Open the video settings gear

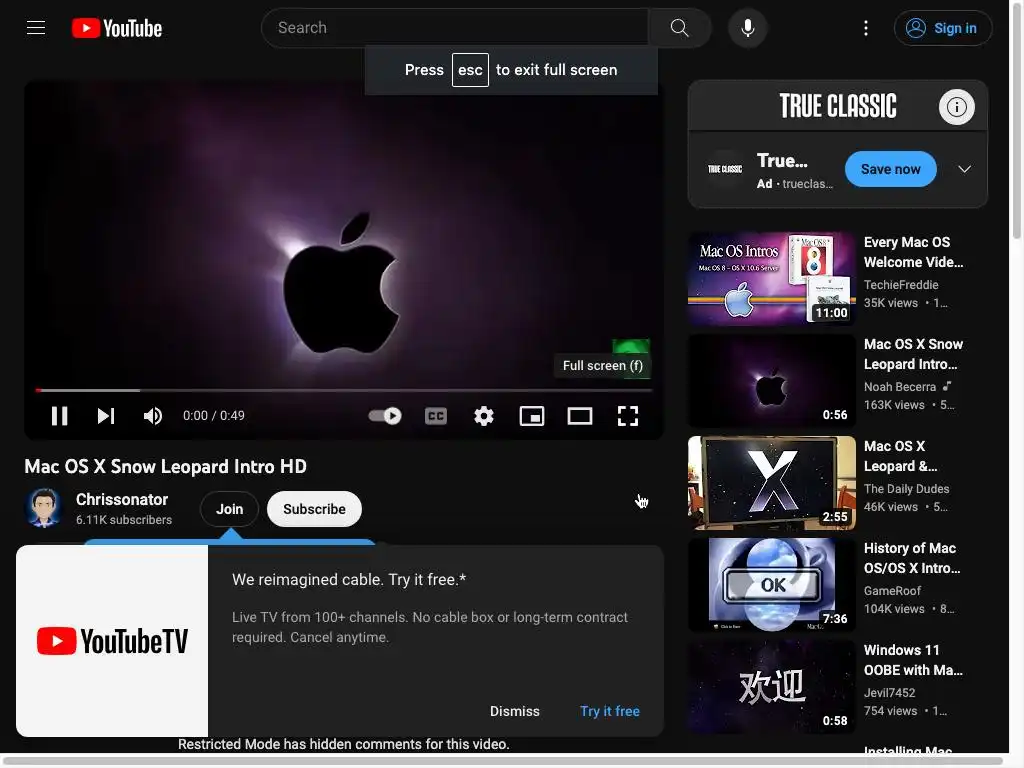484,416
